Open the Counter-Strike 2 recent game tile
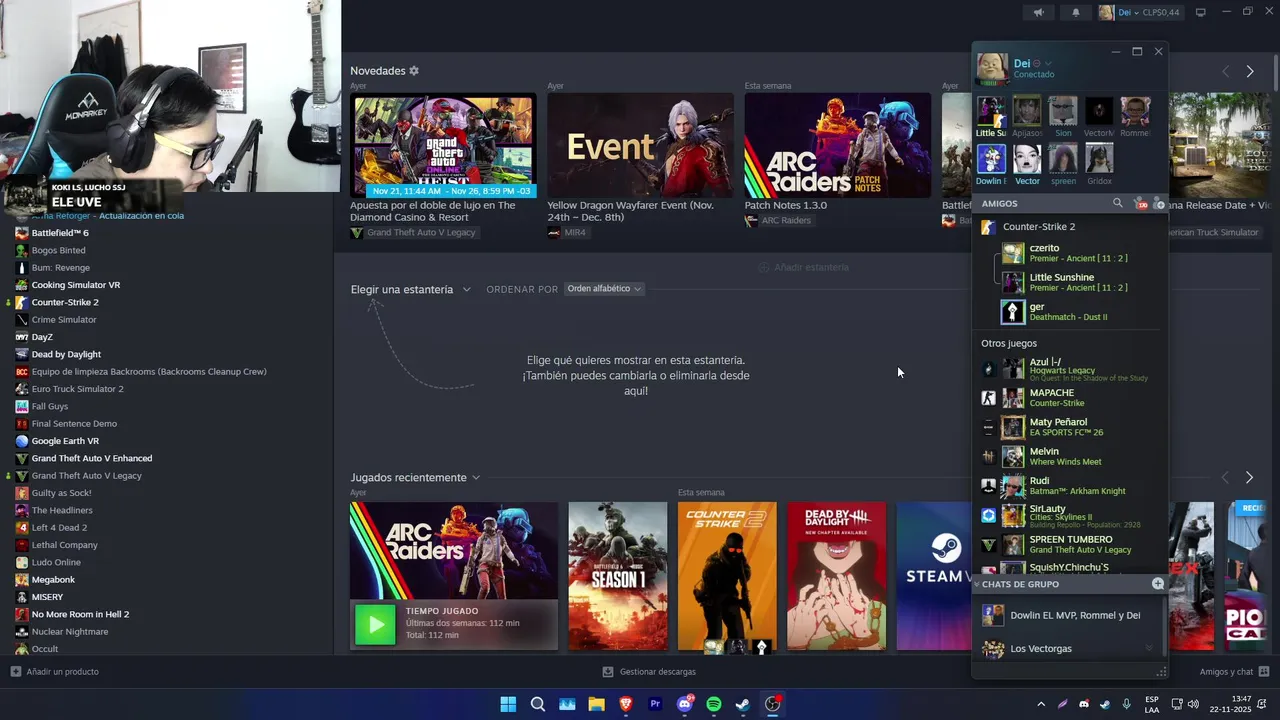 [x=727, y=576]
